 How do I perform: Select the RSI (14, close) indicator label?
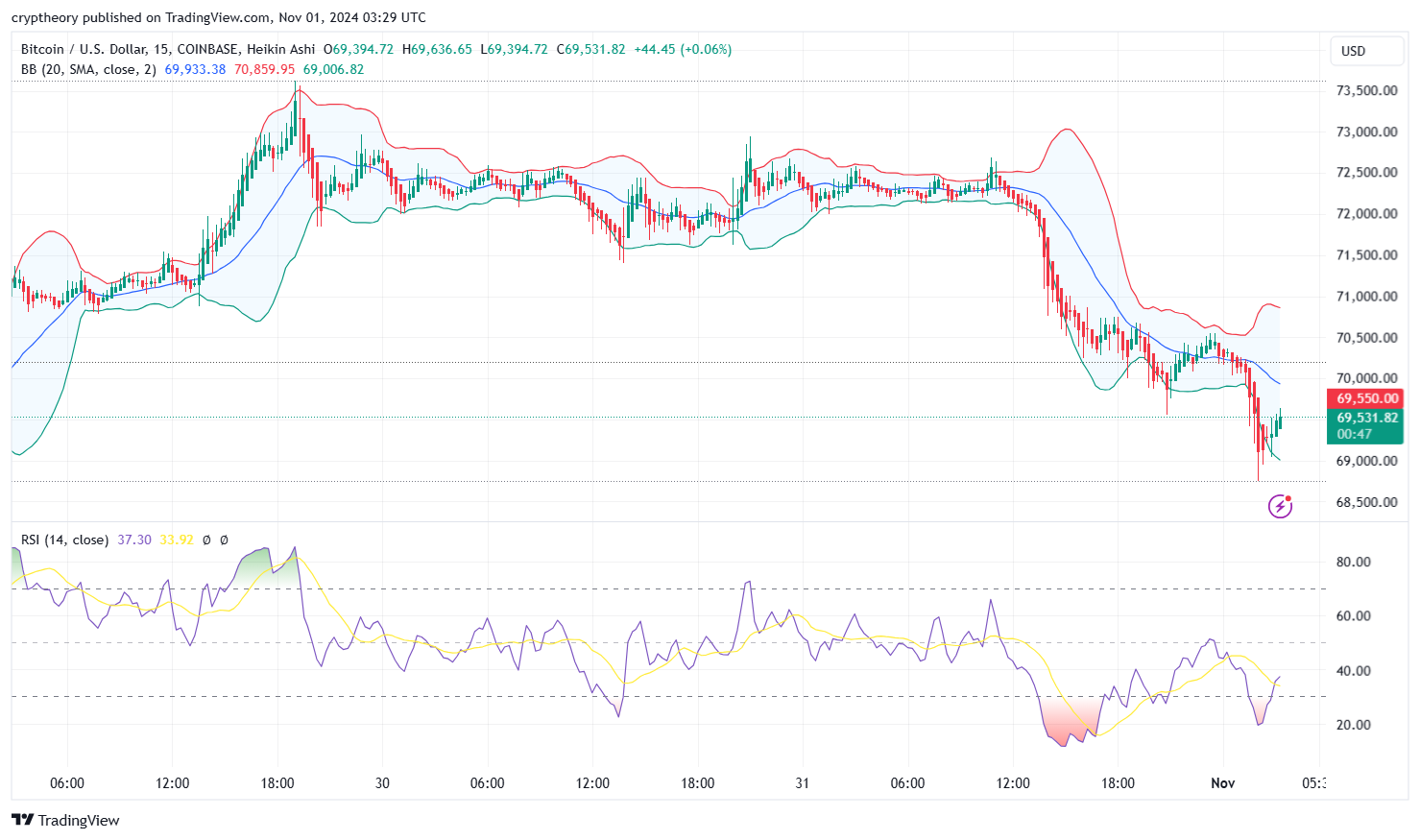pos(64,540)
